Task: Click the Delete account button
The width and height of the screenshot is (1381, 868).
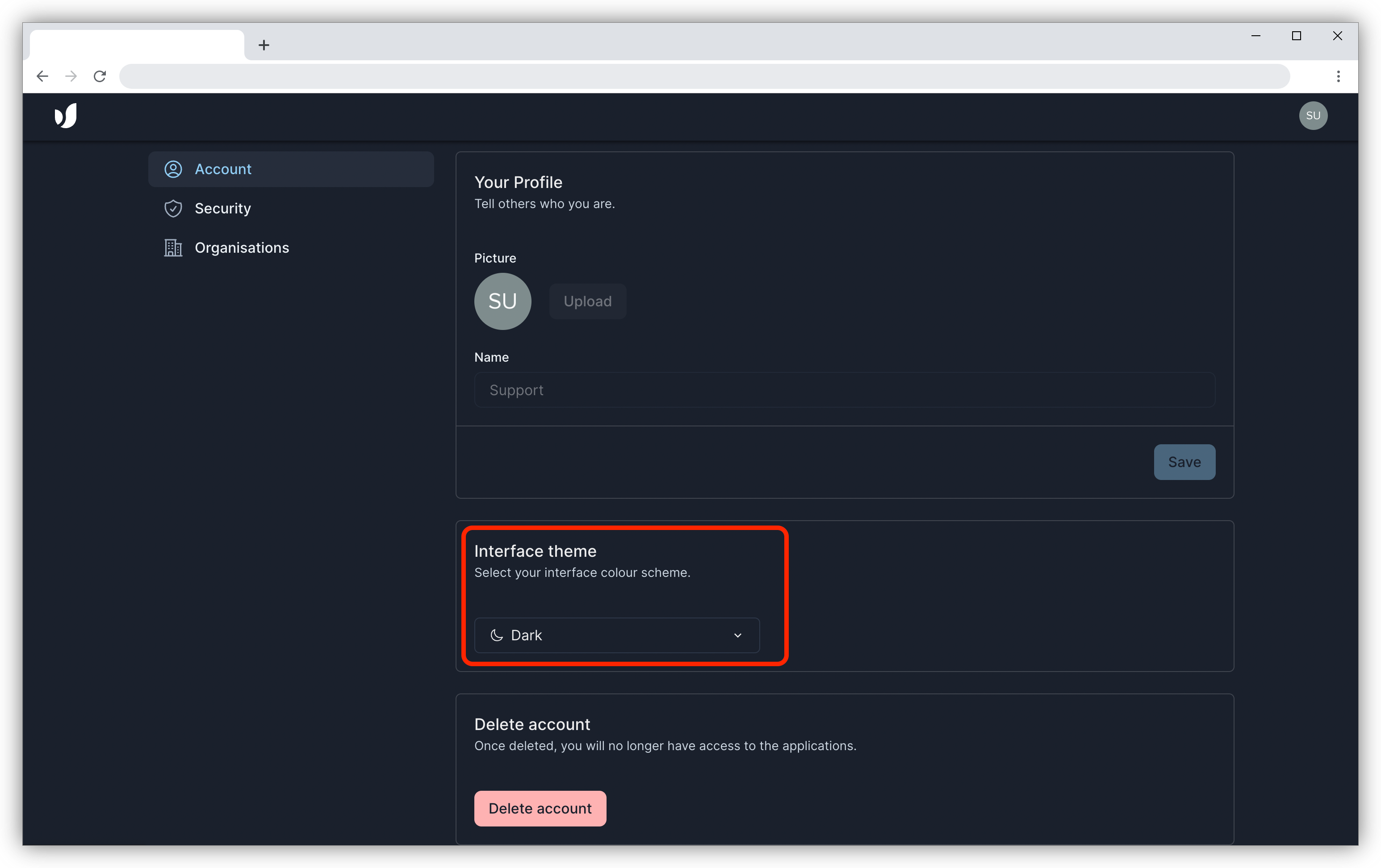Action: pos(540,808)
